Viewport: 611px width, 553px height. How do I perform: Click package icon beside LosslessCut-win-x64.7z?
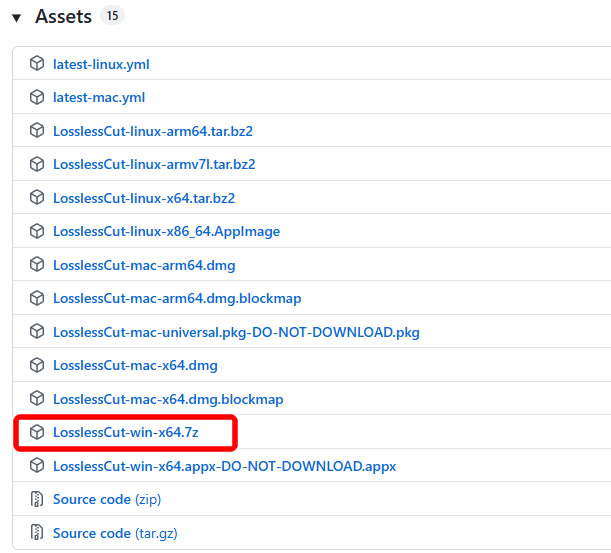tap(37, 432)
